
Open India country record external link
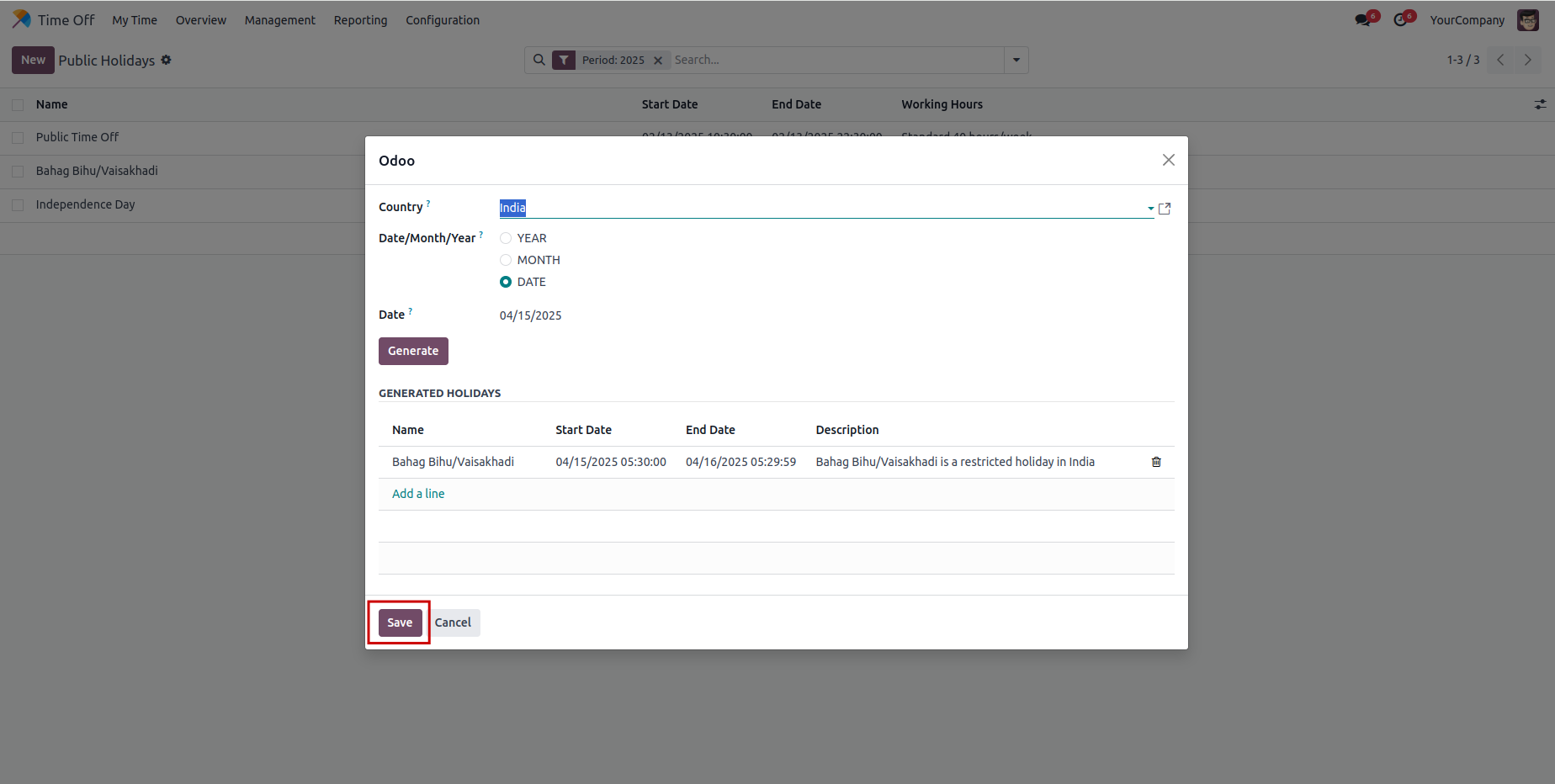1165,209
